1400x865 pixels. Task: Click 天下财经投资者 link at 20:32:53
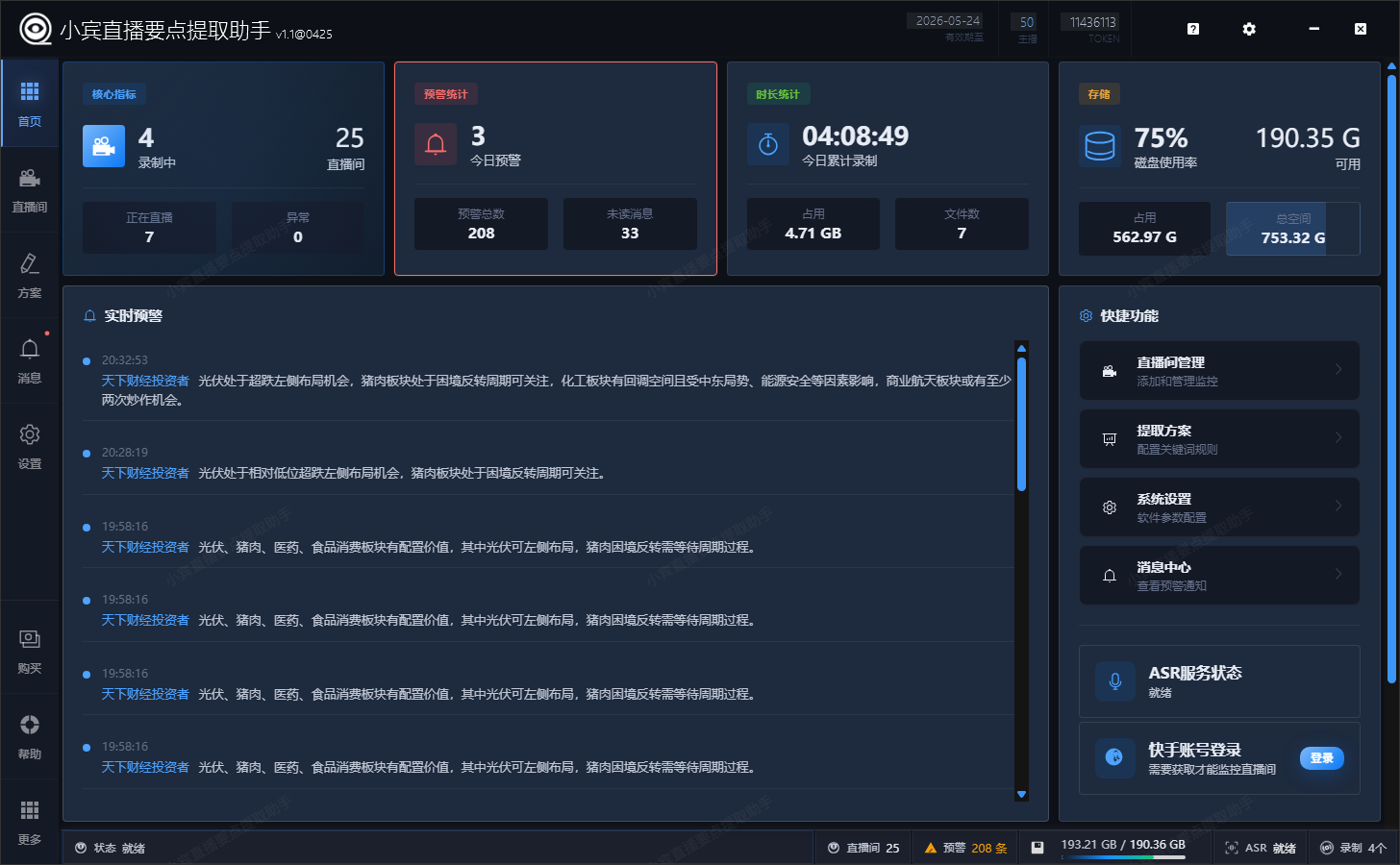[145, 382]
